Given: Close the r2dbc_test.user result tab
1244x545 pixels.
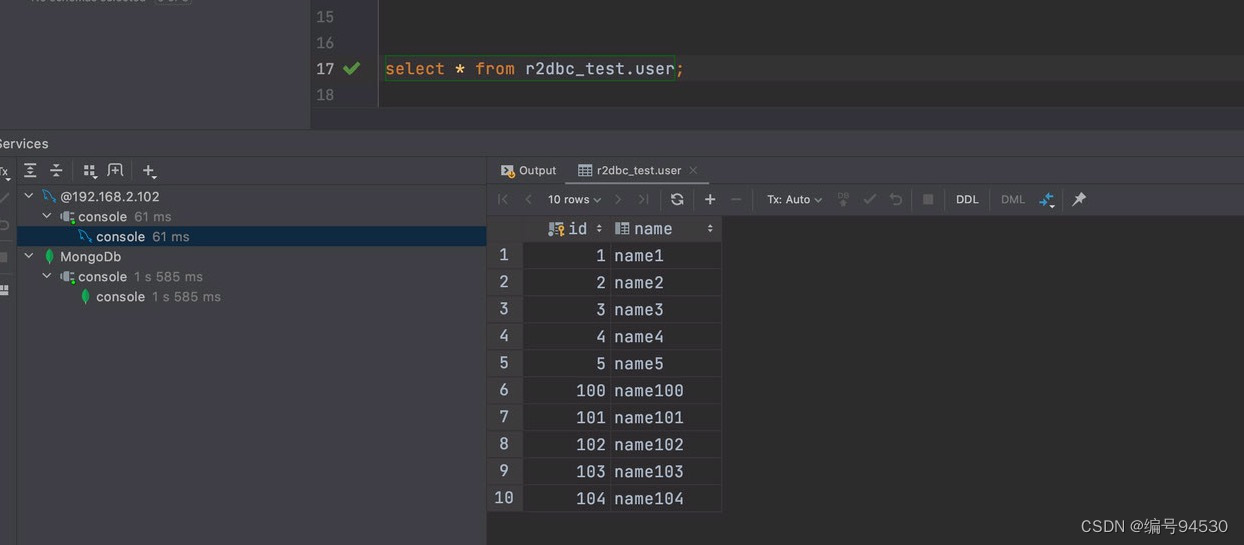Looking at the screenshot, I should [692, 170].
